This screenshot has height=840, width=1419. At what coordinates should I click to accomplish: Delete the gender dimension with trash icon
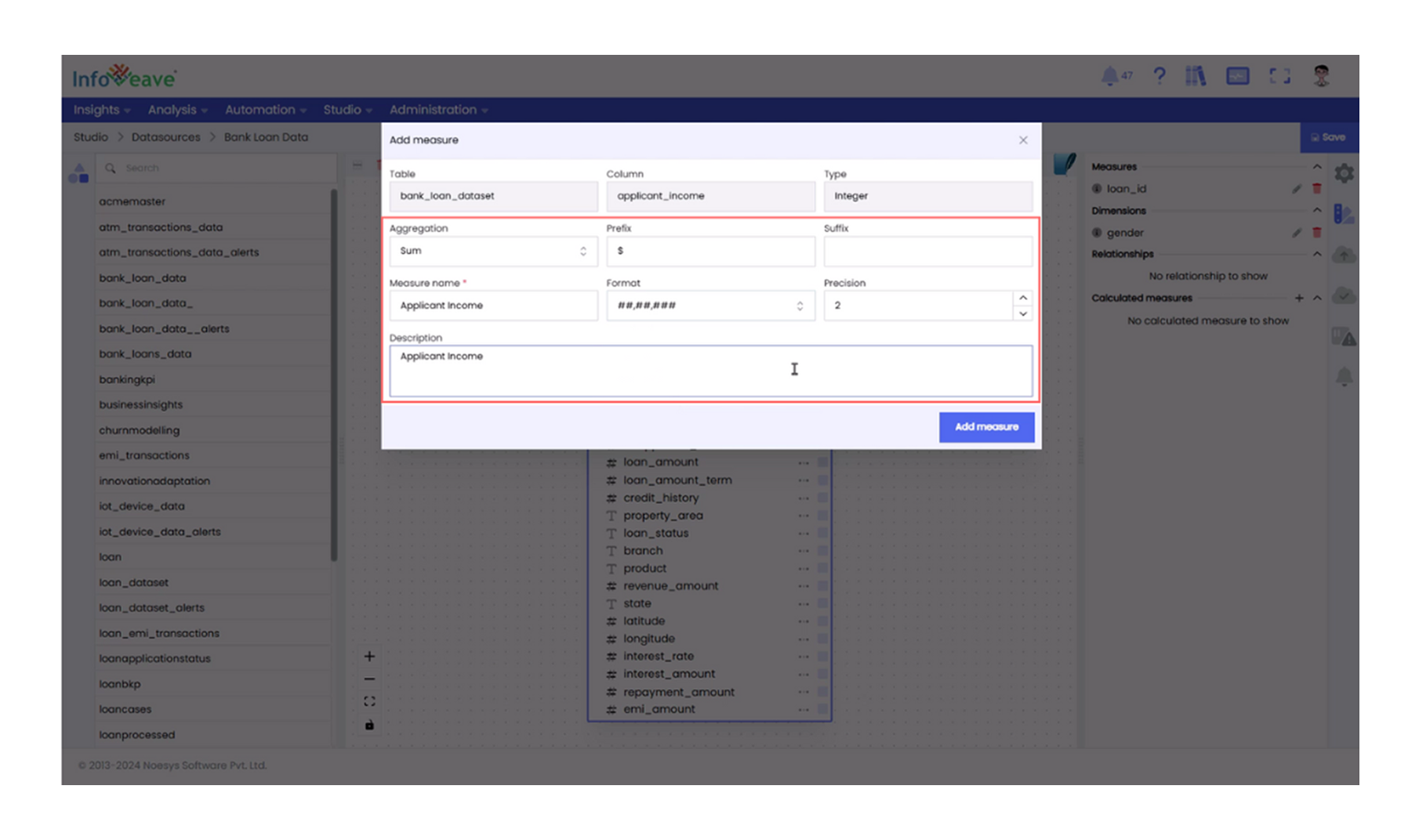(x=1318, y=233)
